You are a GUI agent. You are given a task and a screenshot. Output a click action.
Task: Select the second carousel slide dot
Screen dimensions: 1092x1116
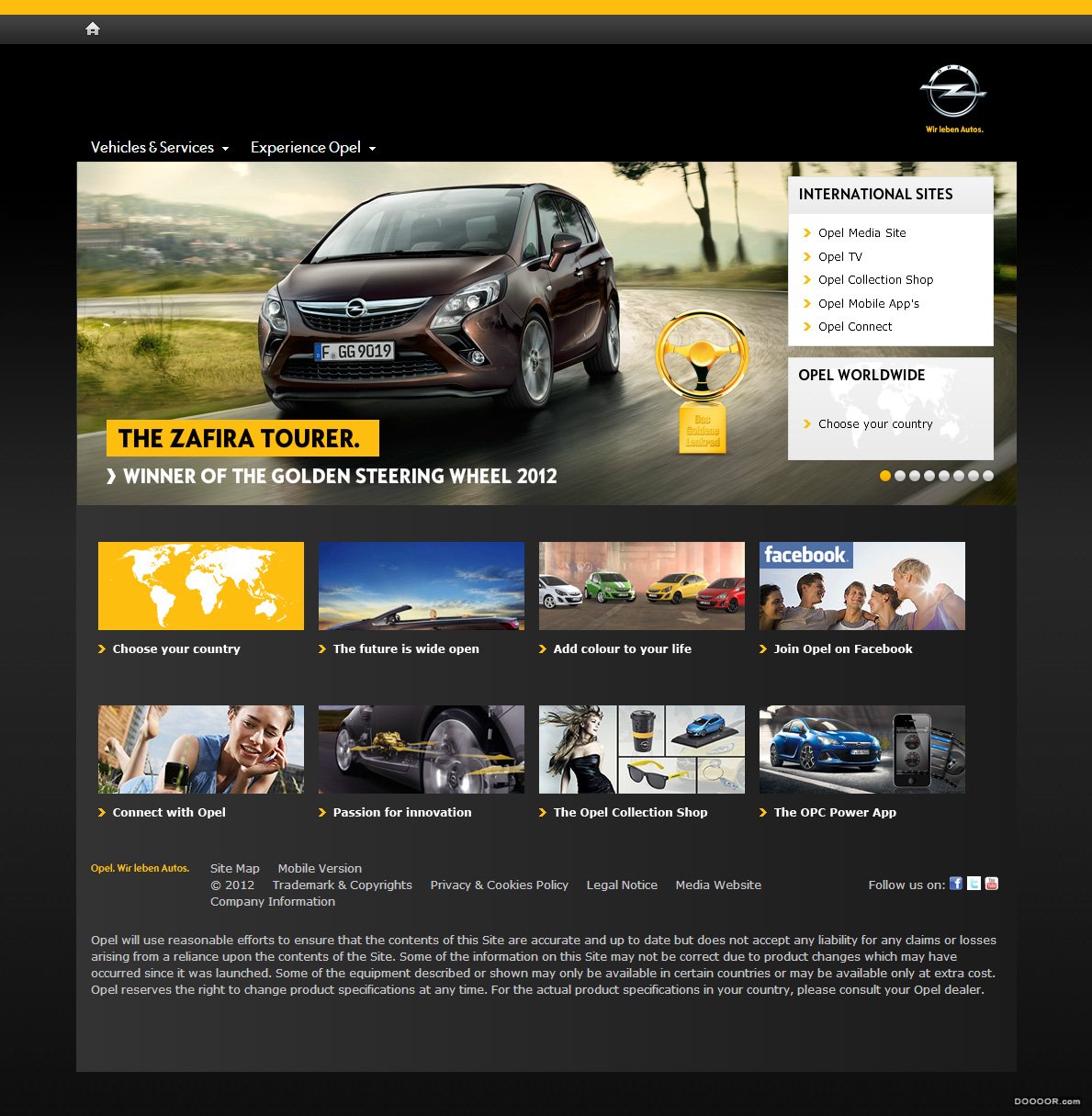[x=900, y=476]
